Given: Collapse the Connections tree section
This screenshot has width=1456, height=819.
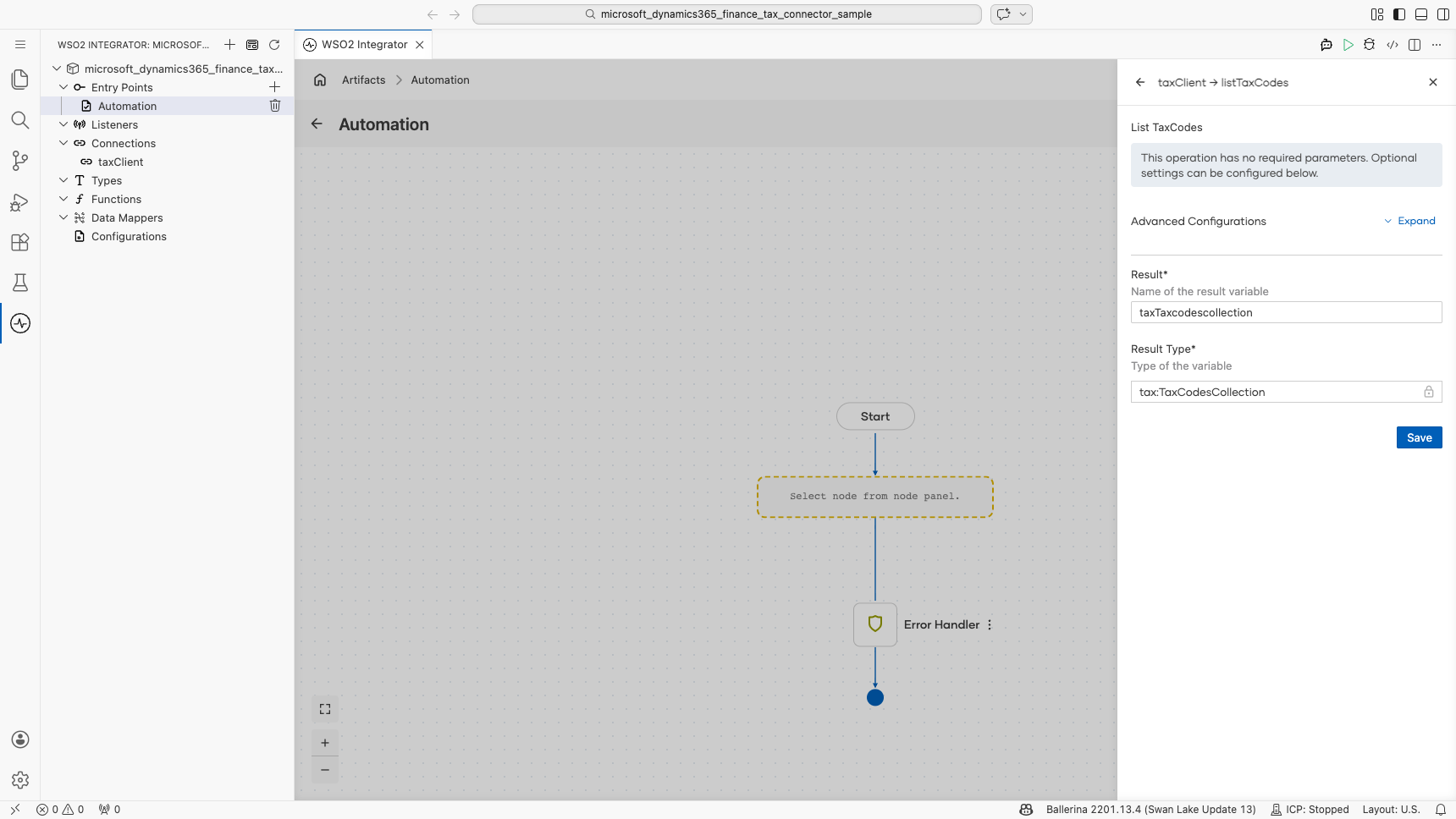Looking at the screenshot, I should coord(63,143).
